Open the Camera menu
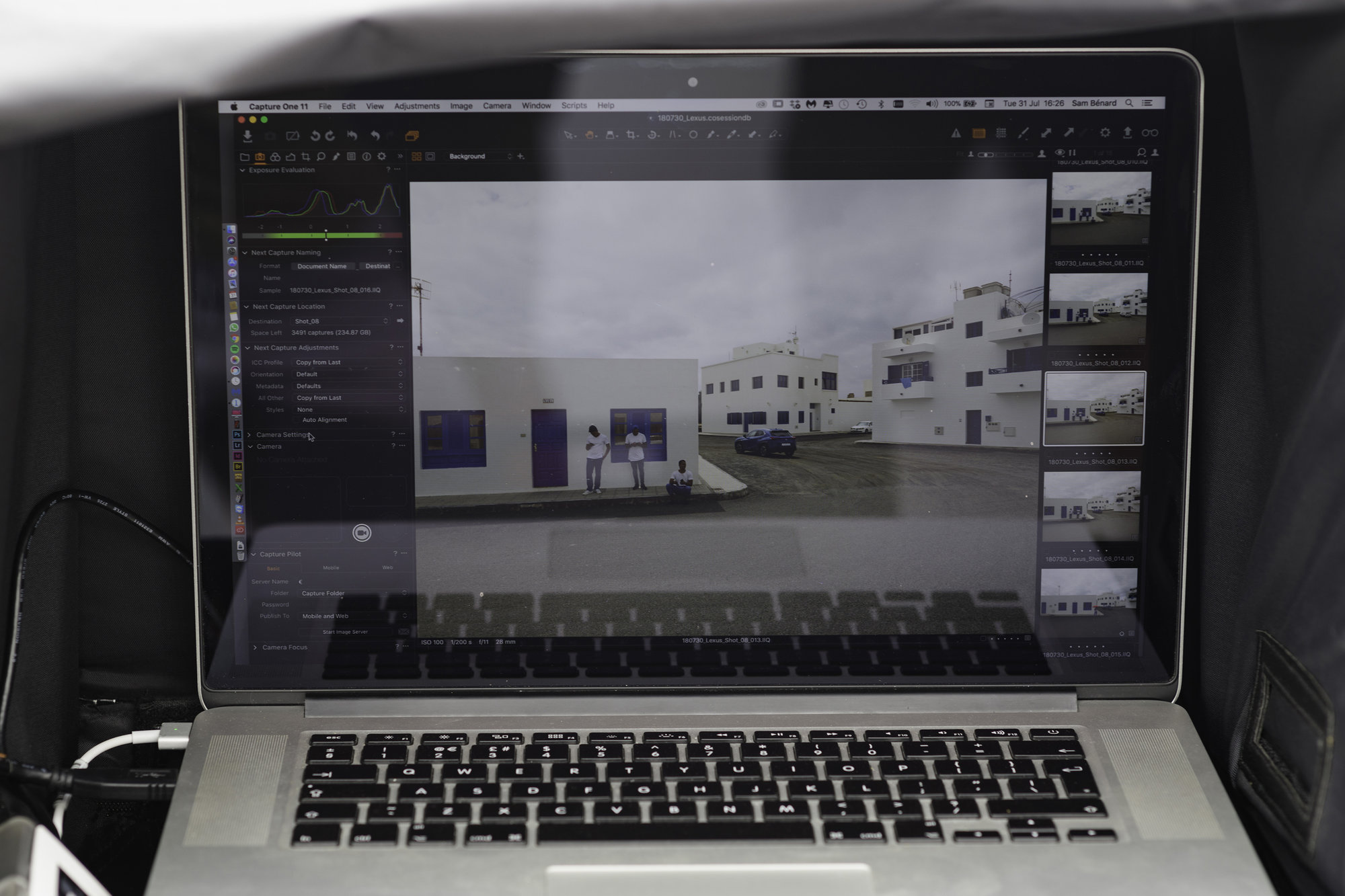 (496, 106)
